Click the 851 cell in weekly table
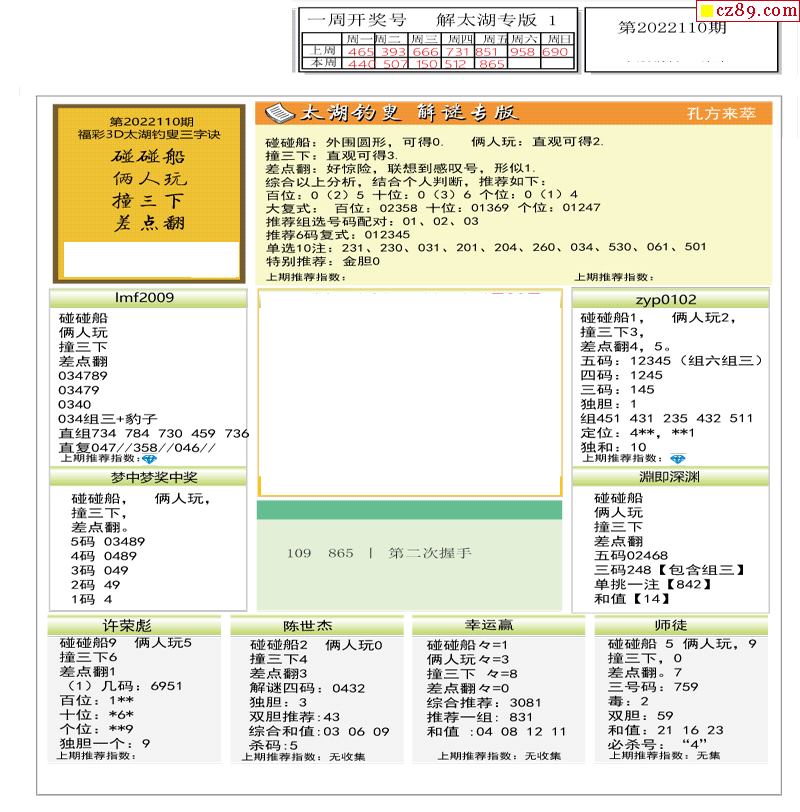 point(490,52)
